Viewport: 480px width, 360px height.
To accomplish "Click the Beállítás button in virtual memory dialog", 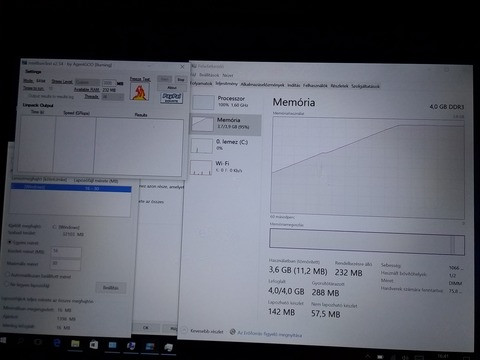I will [111, 287].
